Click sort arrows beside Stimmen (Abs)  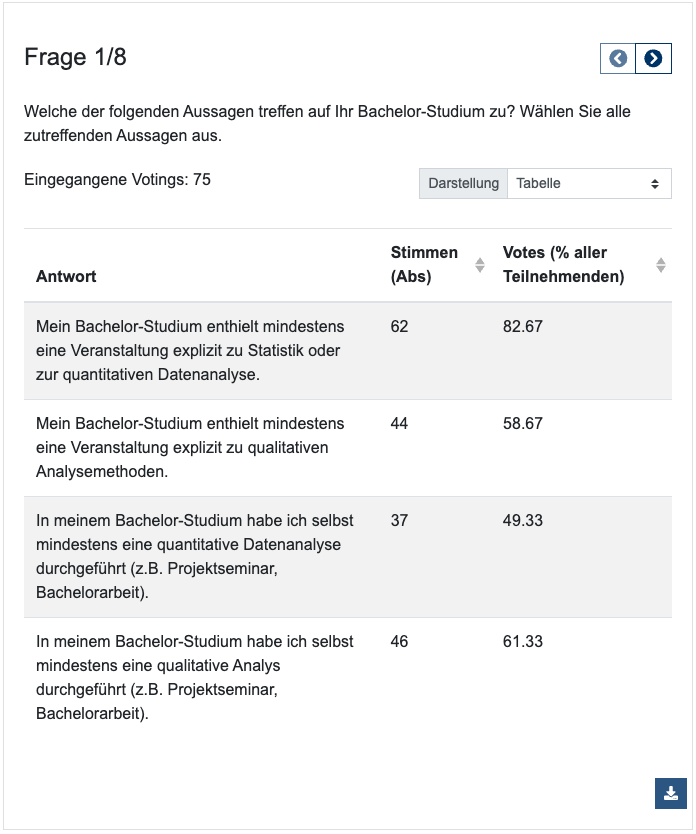click(x=480, y=265)
